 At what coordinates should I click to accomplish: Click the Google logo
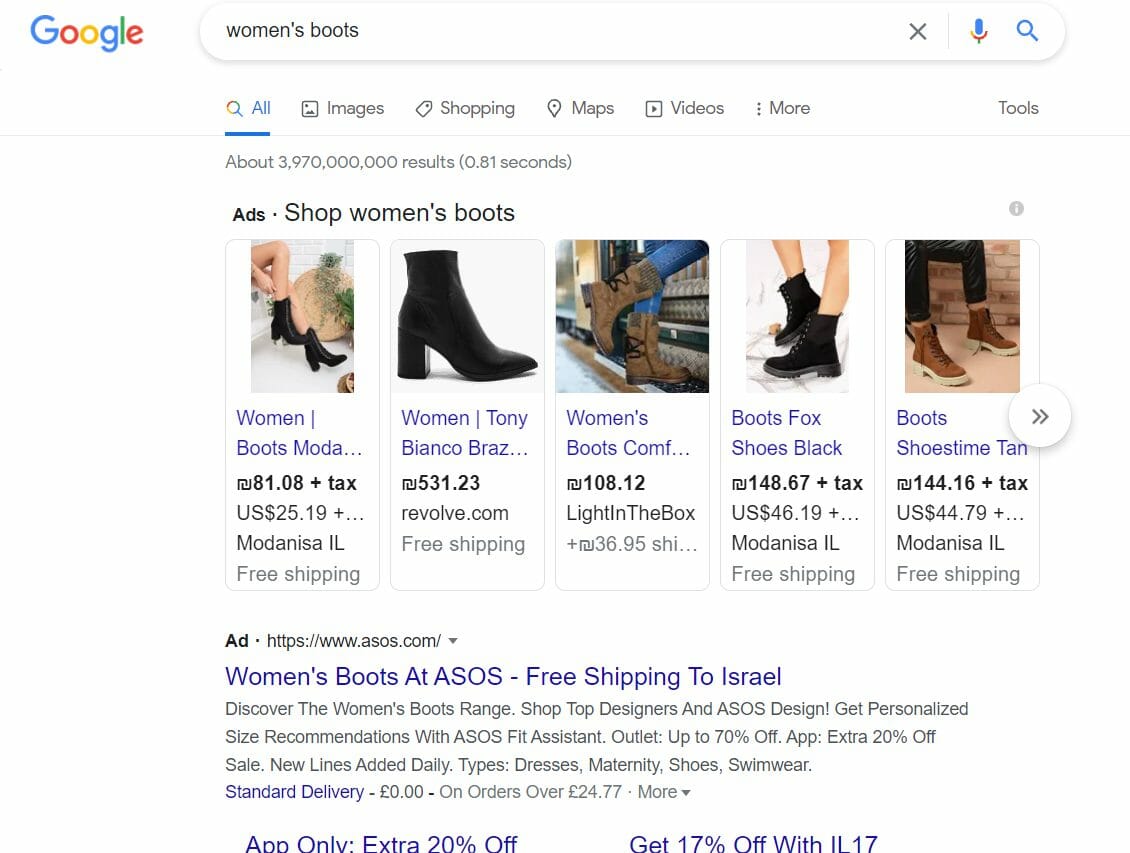point(86,33)
